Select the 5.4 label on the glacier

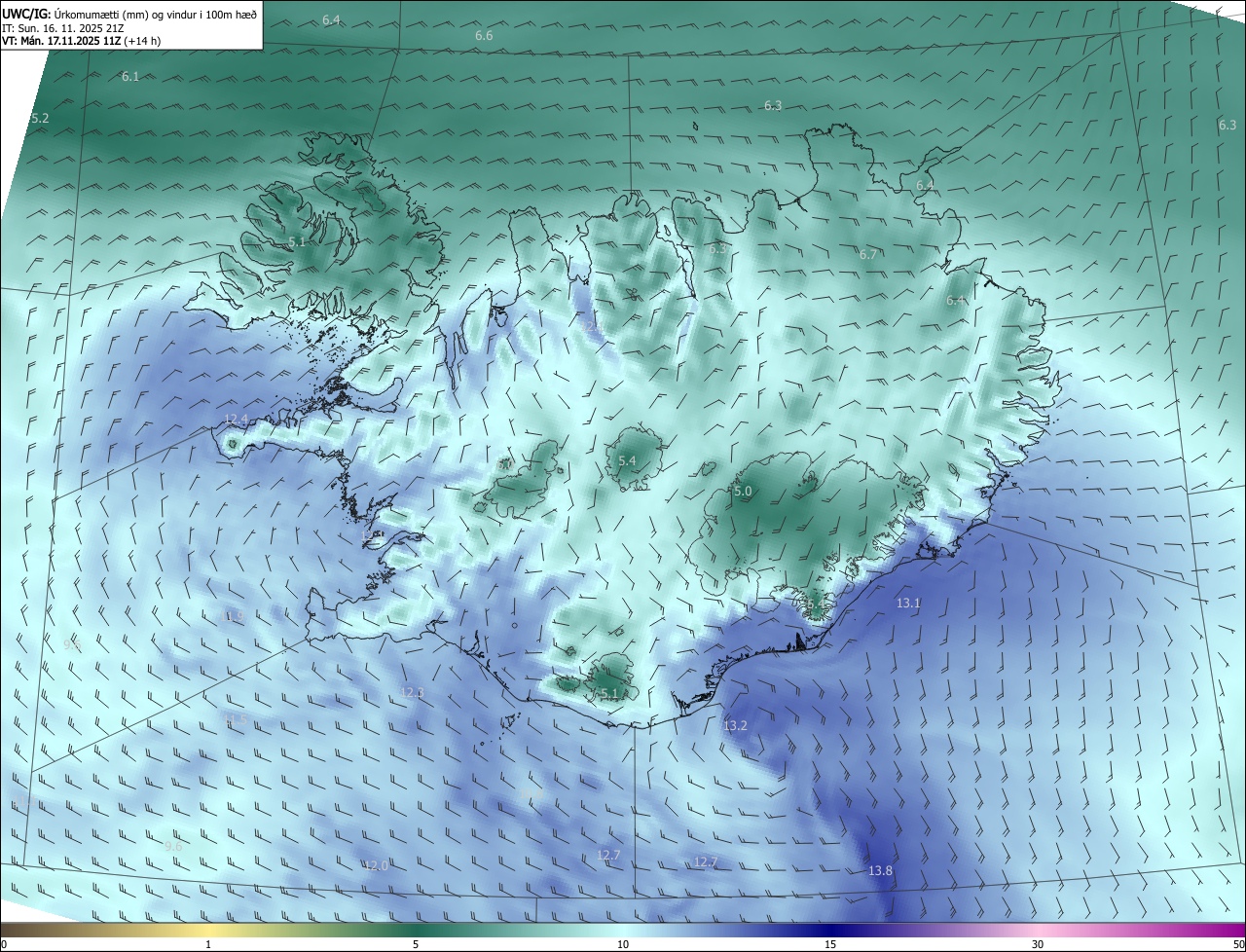point(627,461)
